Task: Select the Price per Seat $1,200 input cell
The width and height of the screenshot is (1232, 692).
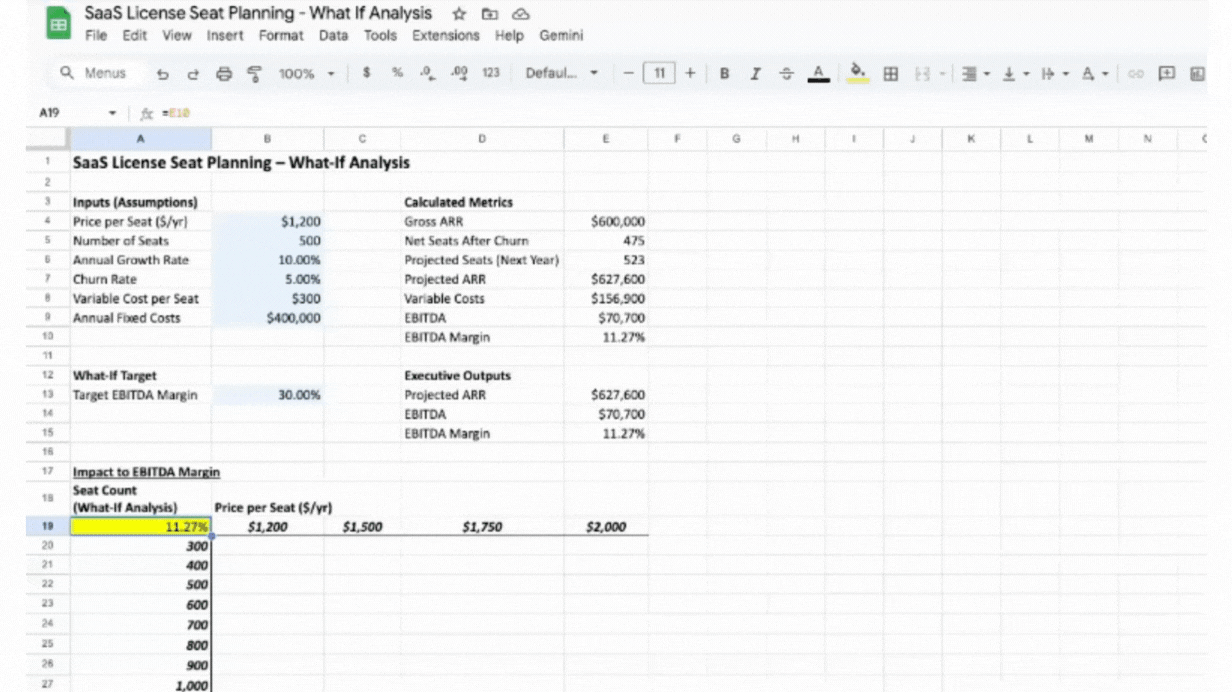Action: [x=267, y=221]
